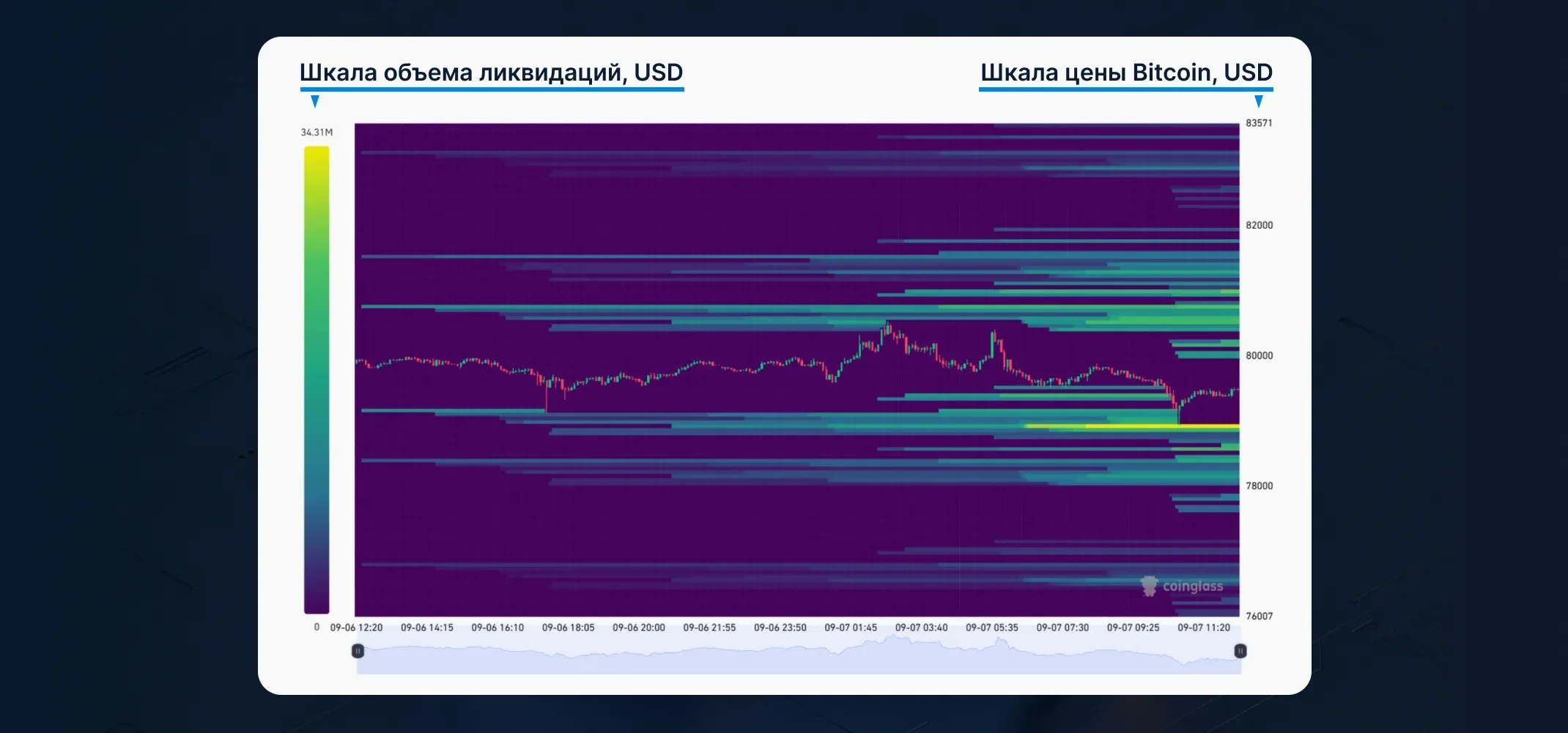Click the 83571 price axis label
The height and width of the screenshot is (733, 1568).
click(x=1259, y=123)
